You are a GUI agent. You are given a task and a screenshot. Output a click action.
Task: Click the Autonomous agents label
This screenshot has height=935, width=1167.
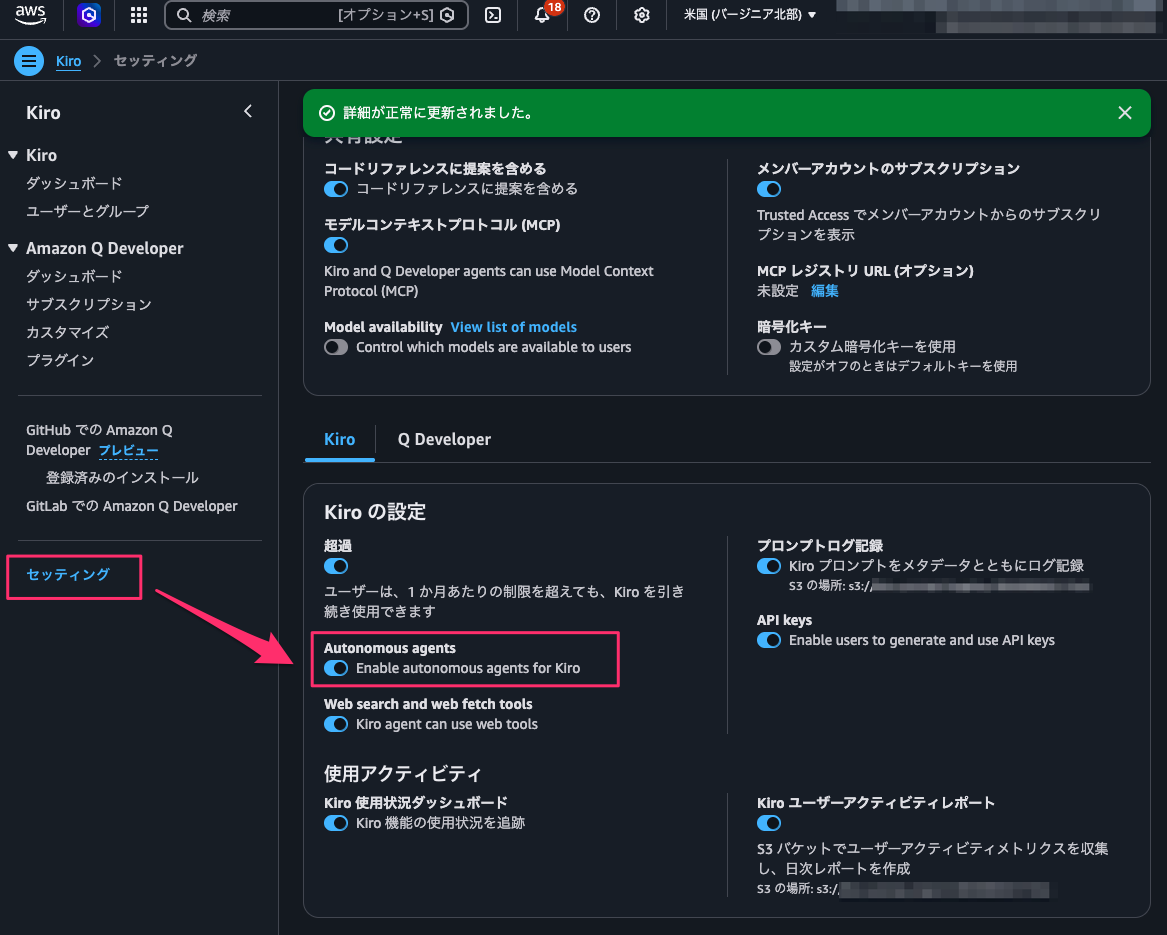pyautogui.click(x=390, y=648)
